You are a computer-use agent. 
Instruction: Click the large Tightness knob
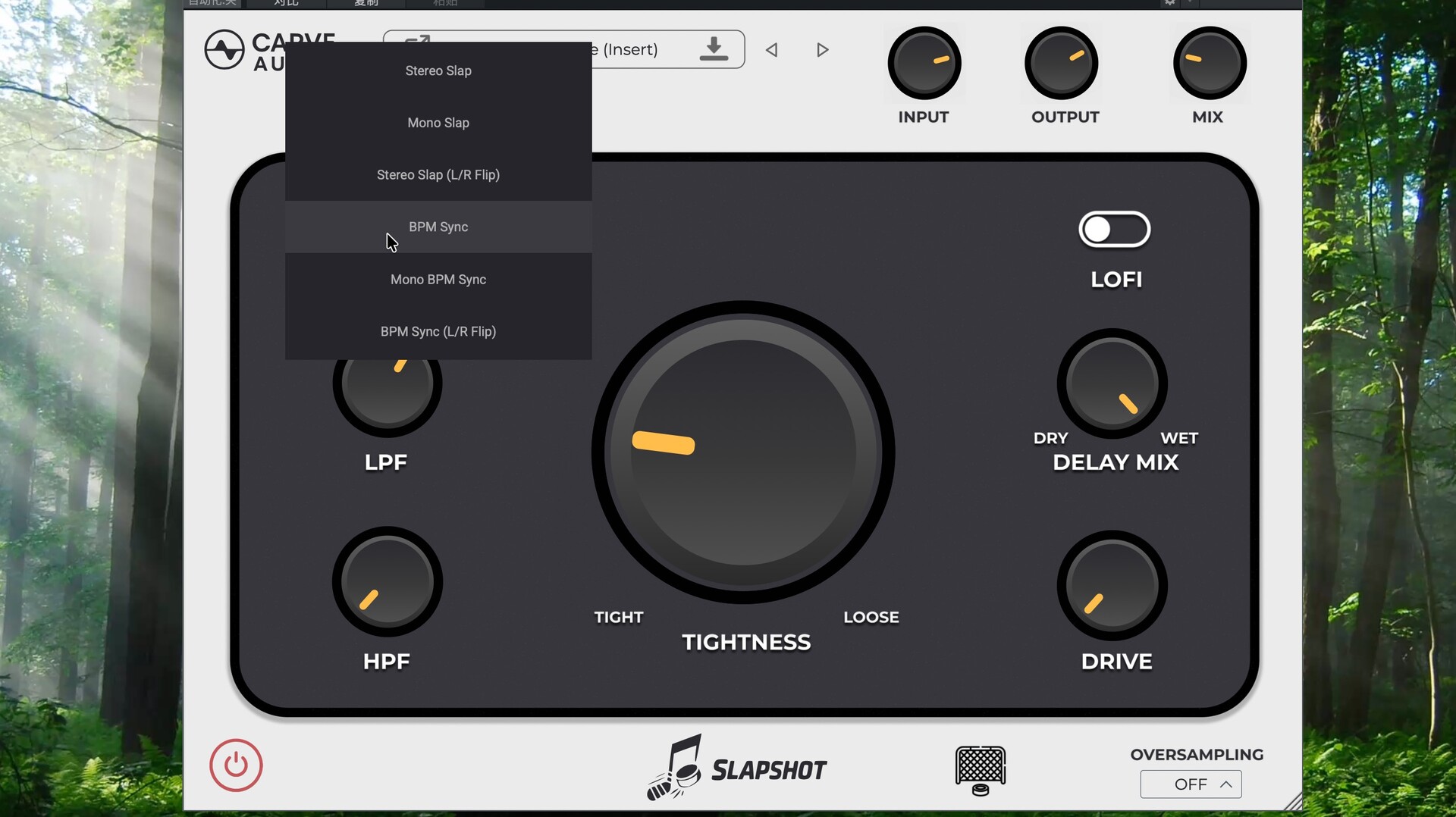(743, 452)
